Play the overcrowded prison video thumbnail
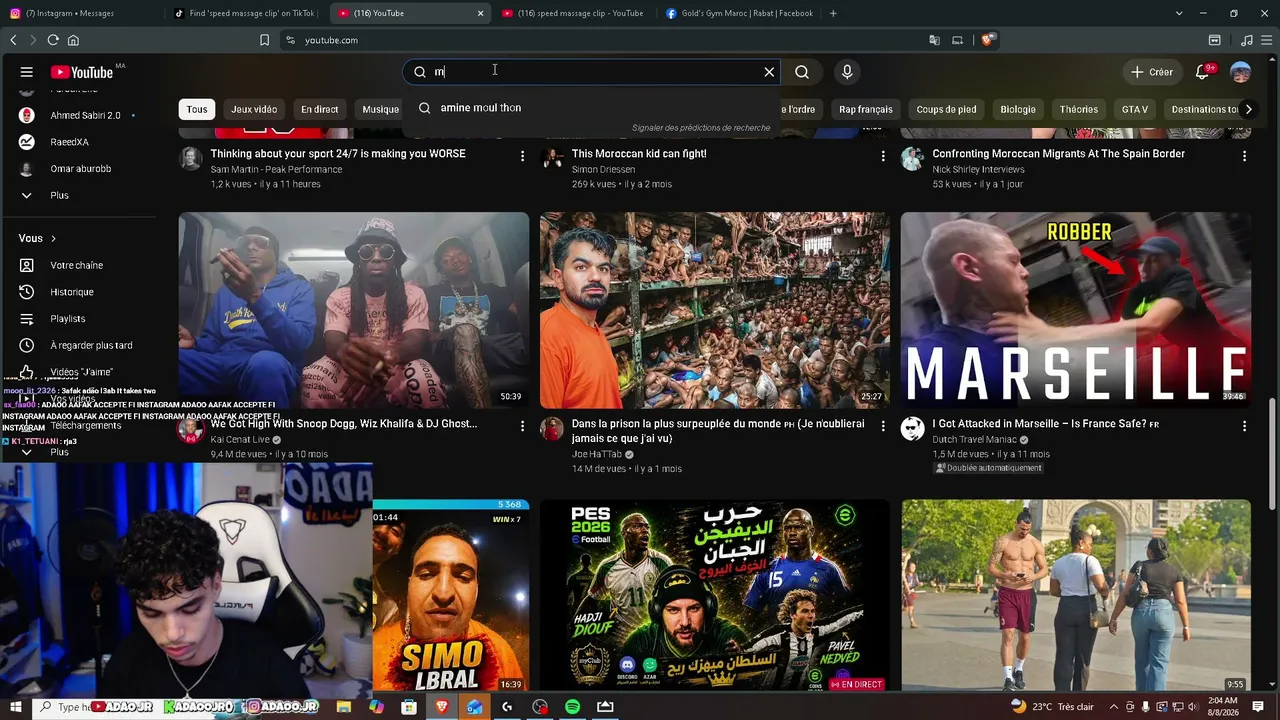Image resolution: width=1280 pixels, height=720 pixels. click(715, 310)
